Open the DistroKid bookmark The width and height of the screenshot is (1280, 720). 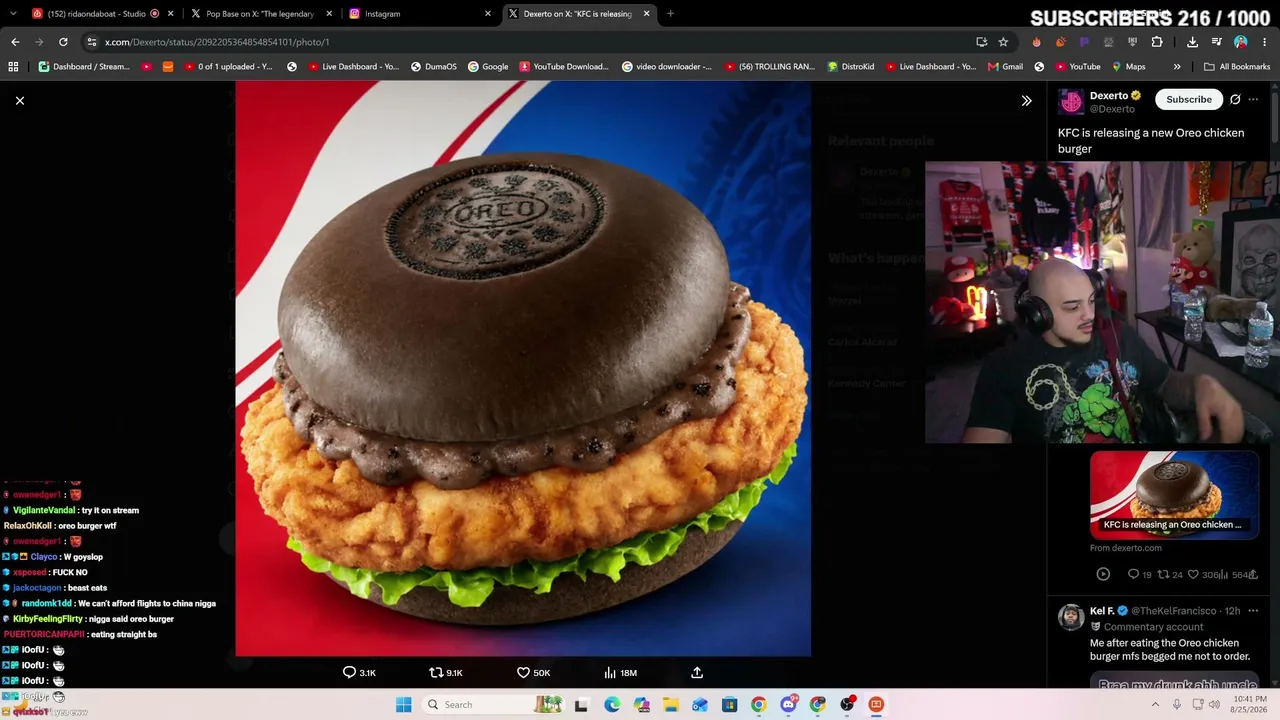(851, 67)
